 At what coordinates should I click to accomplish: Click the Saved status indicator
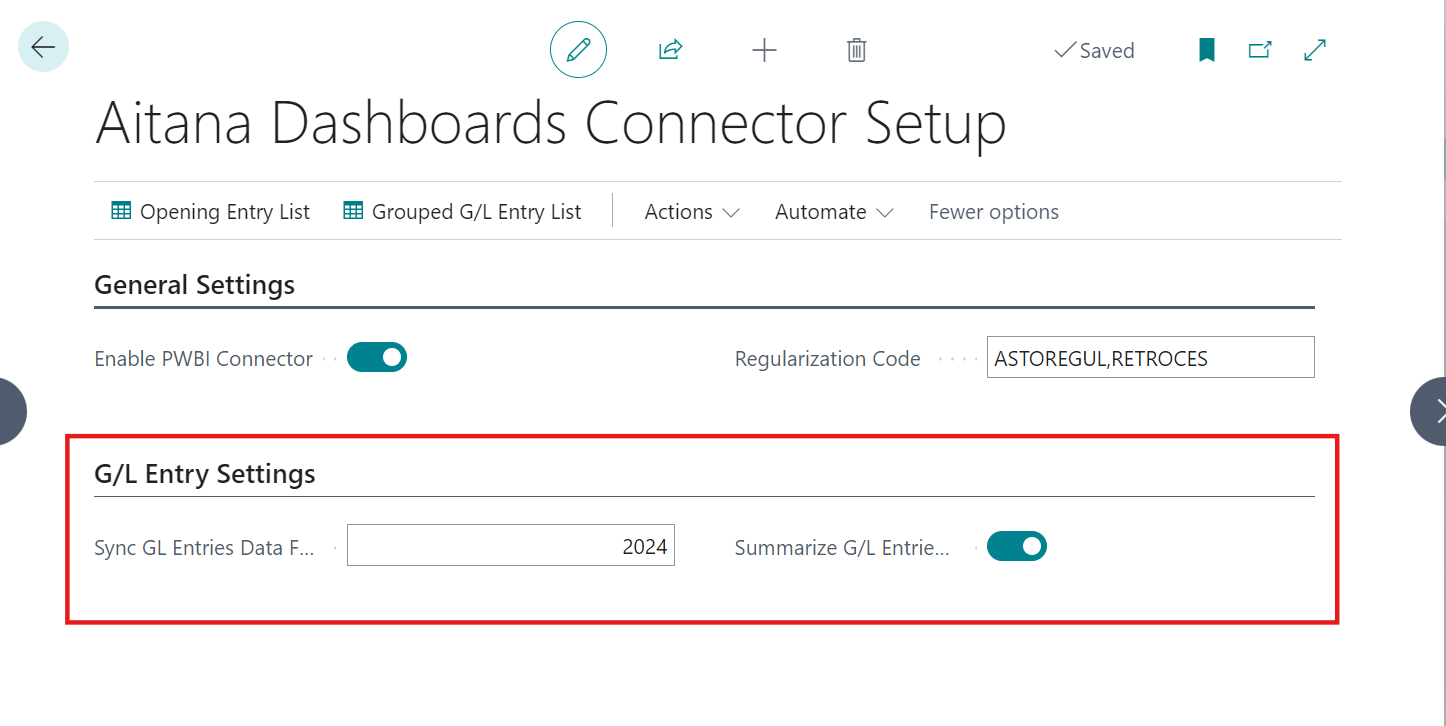[1095, 50]
